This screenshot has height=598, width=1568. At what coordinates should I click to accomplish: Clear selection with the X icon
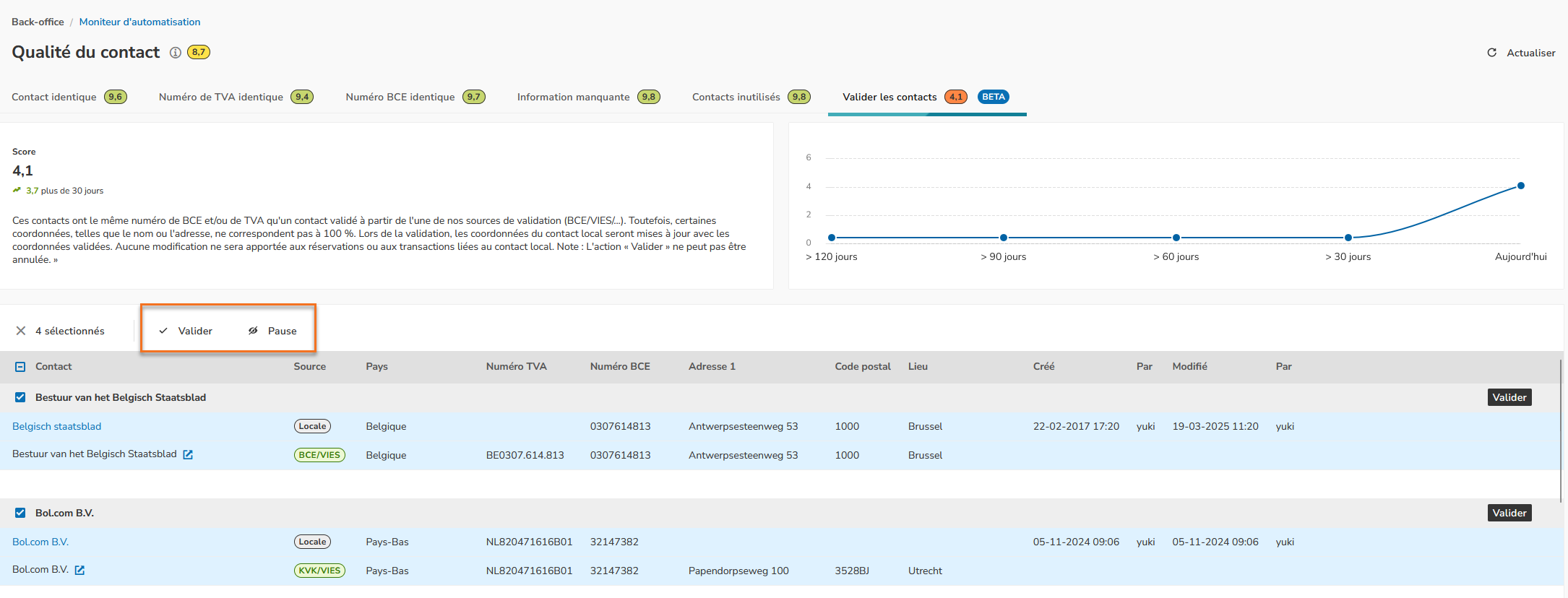(x=21, y=331)
